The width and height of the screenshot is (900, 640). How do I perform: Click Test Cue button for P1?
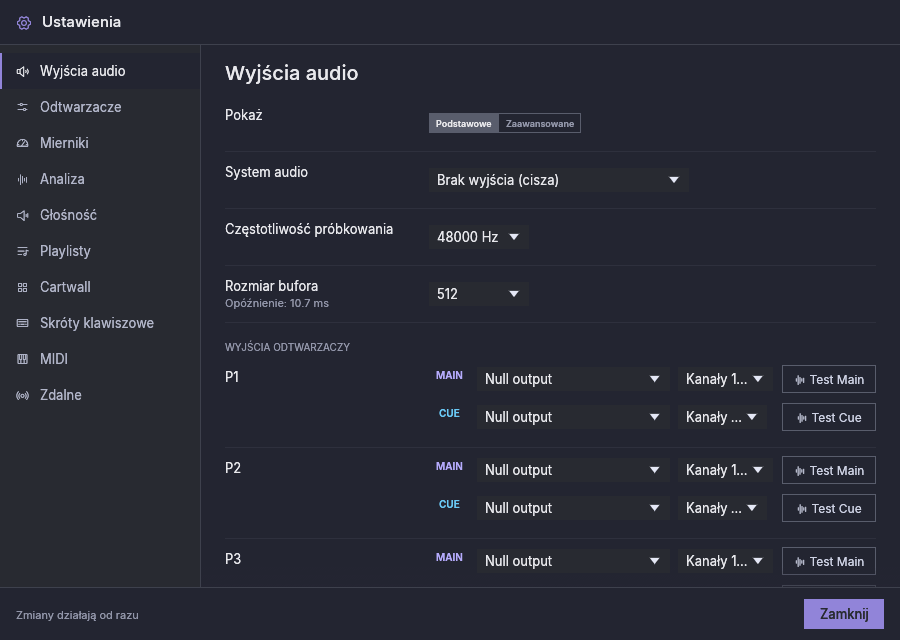[x=829, y=417]
